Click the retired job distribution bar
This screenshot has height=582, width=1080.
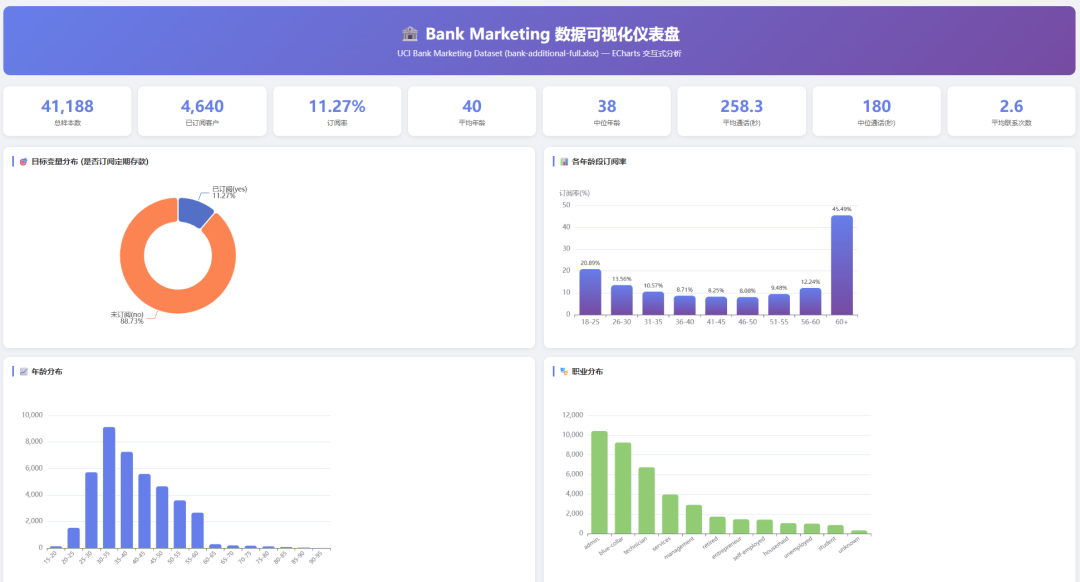[718, 526]
